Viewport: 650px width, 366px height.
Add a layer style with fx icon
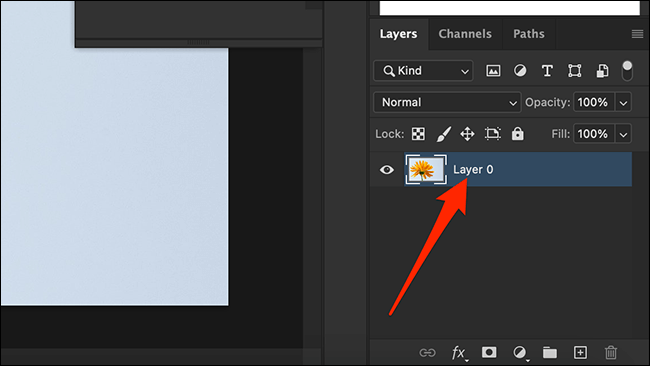[x=459, y=353]
